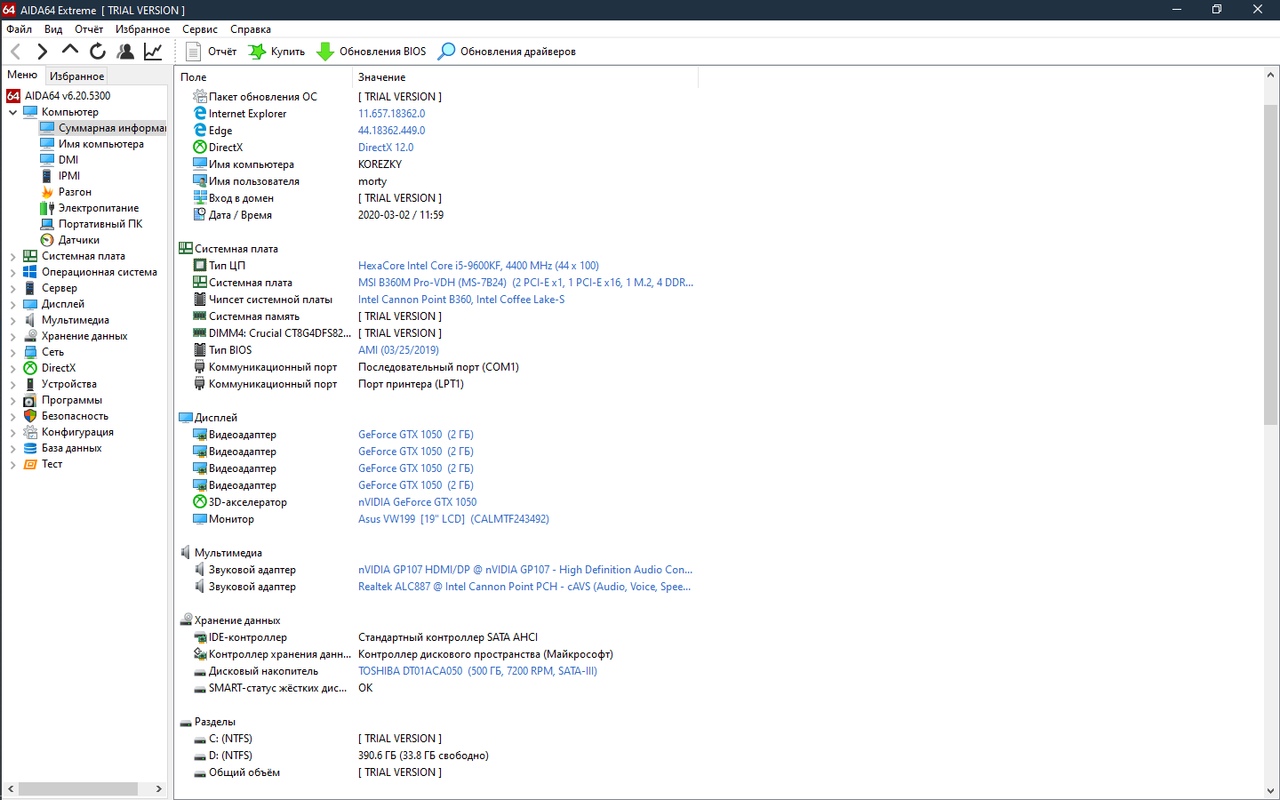Open the Избранное menu in menu bar
The width and height of the screenshot is (1280, 800).
tap(142, 29)
